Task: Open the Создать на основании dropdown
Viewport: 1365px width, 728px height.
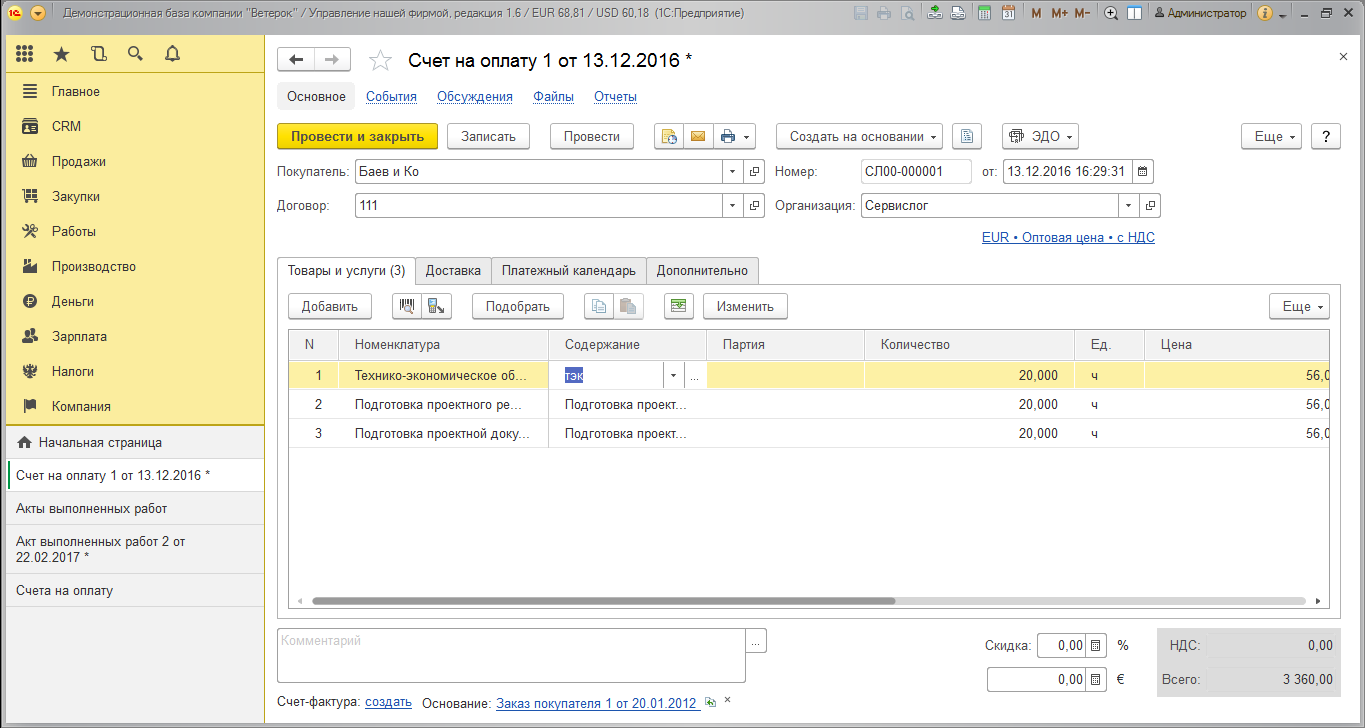Action: tap(859, 137)
